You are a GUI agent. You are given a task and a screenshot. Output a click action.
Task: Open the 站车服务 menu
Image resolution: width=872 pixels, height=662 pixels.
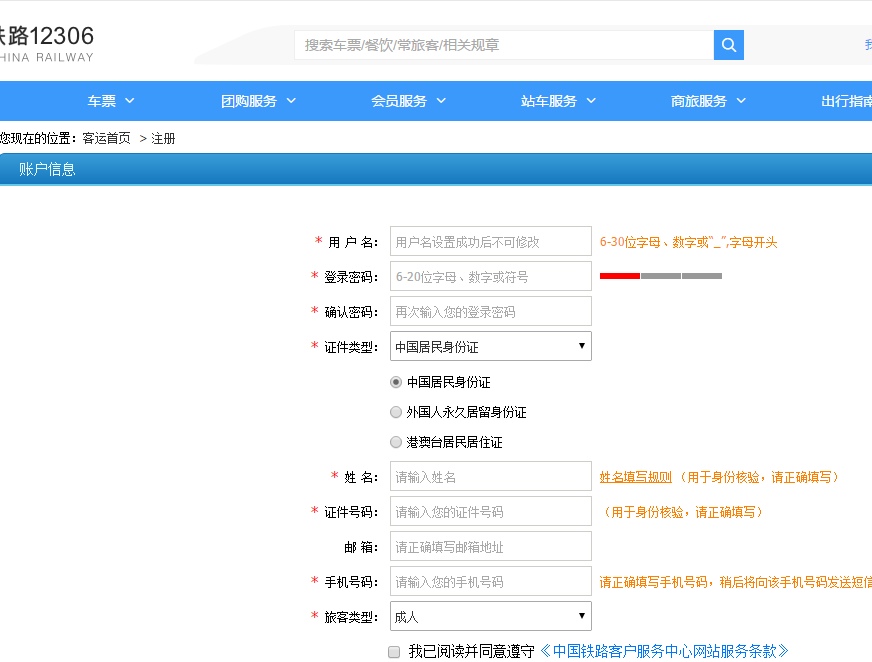(551, 100)
